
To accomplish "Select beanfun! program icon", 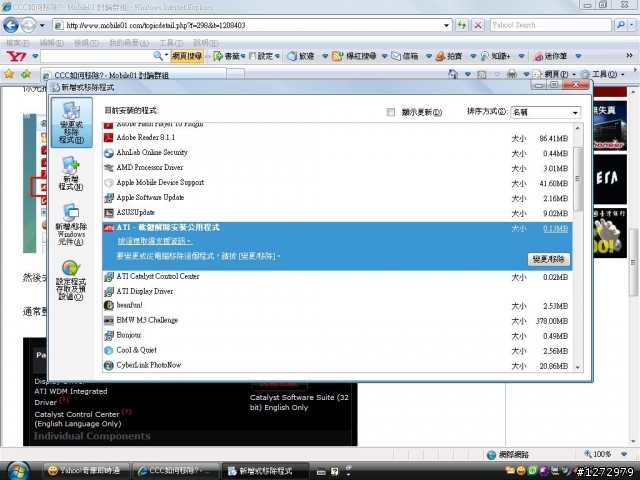I will coord(109,305).
